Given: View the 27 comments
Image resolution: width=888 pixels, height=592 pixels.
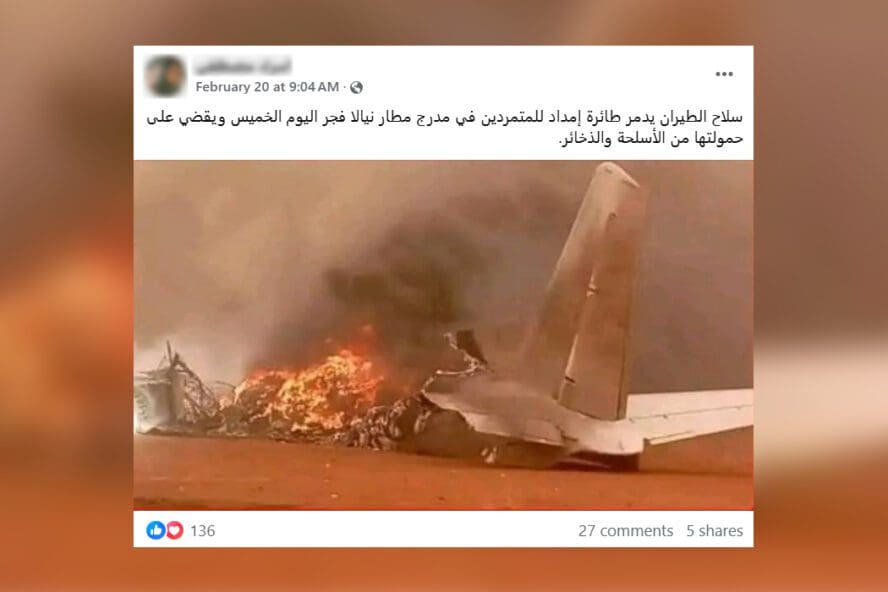Looking at the screenshot, I should tap(625, 531).
